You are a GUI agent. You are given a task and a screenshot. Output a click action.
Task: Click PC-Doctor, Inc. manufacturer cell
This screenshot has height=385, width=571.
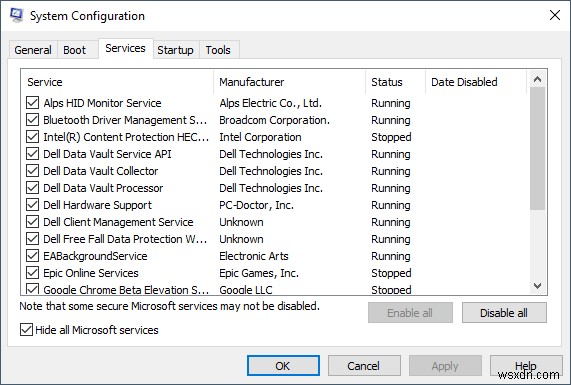(256, 205)
